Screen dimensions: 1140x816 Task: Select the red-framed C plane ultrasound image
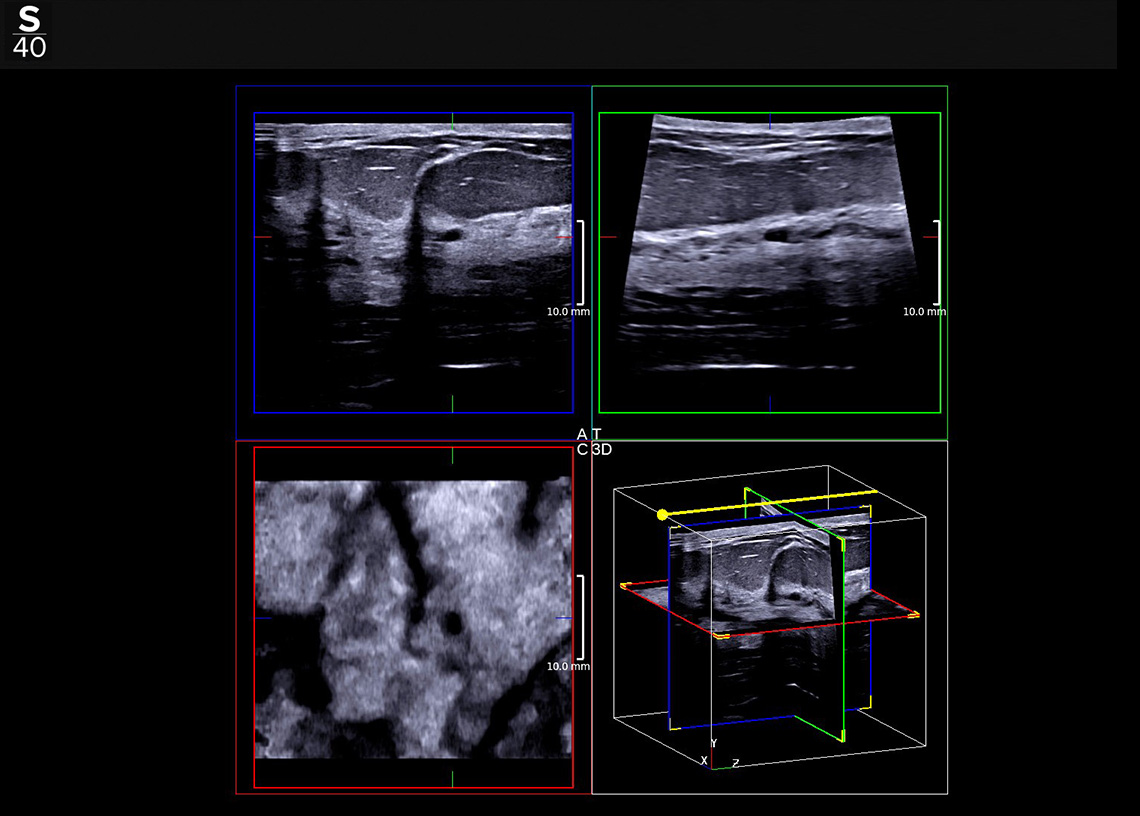click(414, 617)
